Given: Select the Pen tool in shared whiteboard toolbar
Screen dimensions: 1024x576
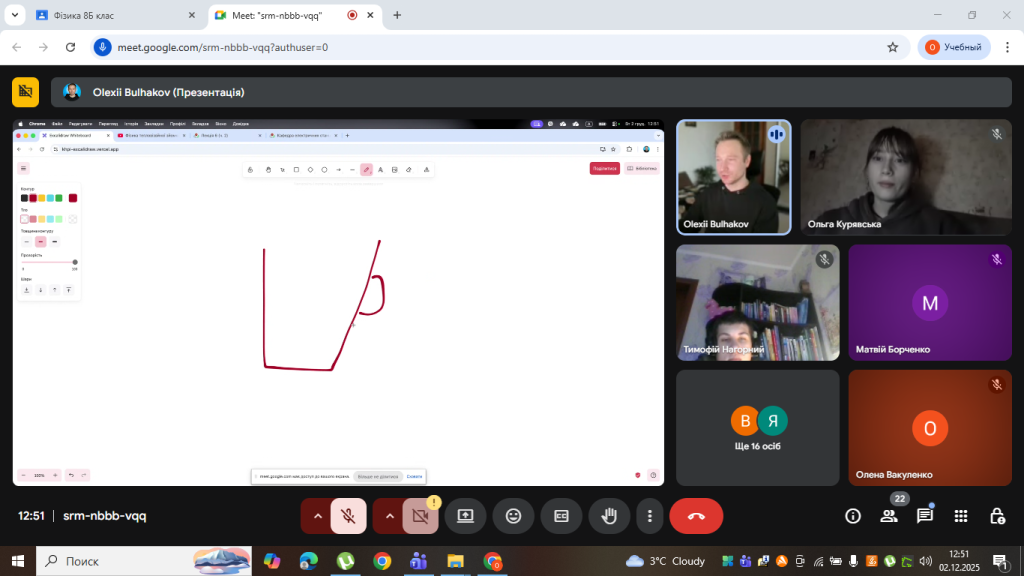Looking at the screenshot, I should [x=366, y=170].
